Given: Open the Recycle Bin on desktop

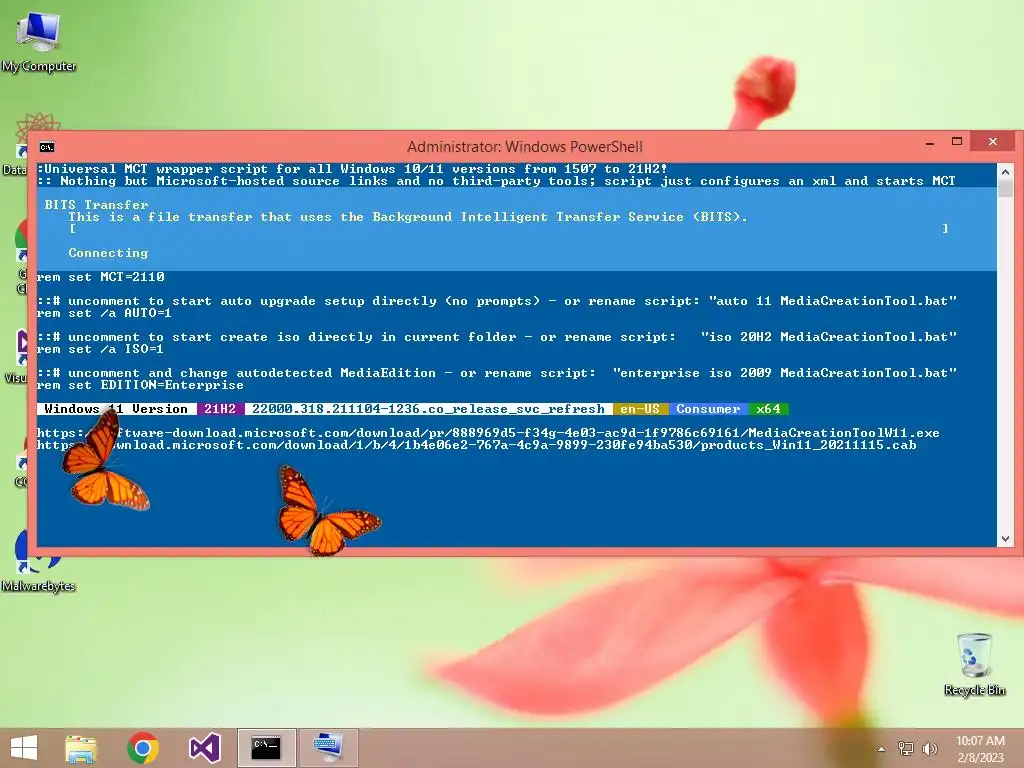Looking at the screenshot, I should tap(974, 664).
